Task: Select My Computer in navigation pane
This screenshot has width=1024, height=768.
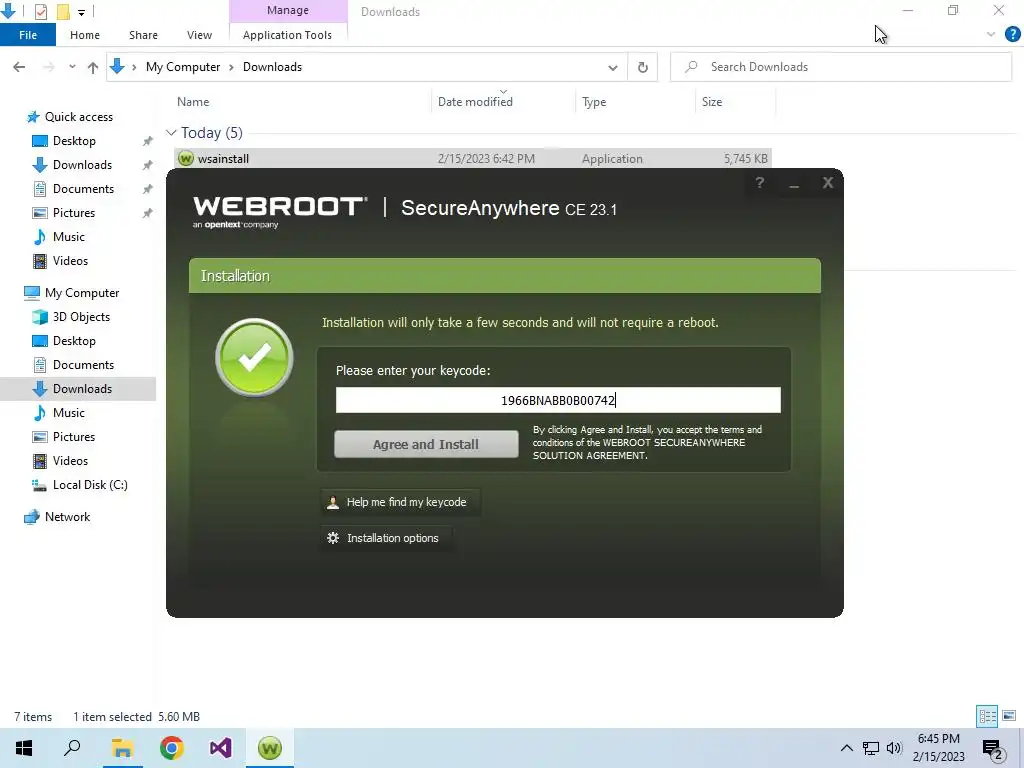Action: click(x=82, y=293)
